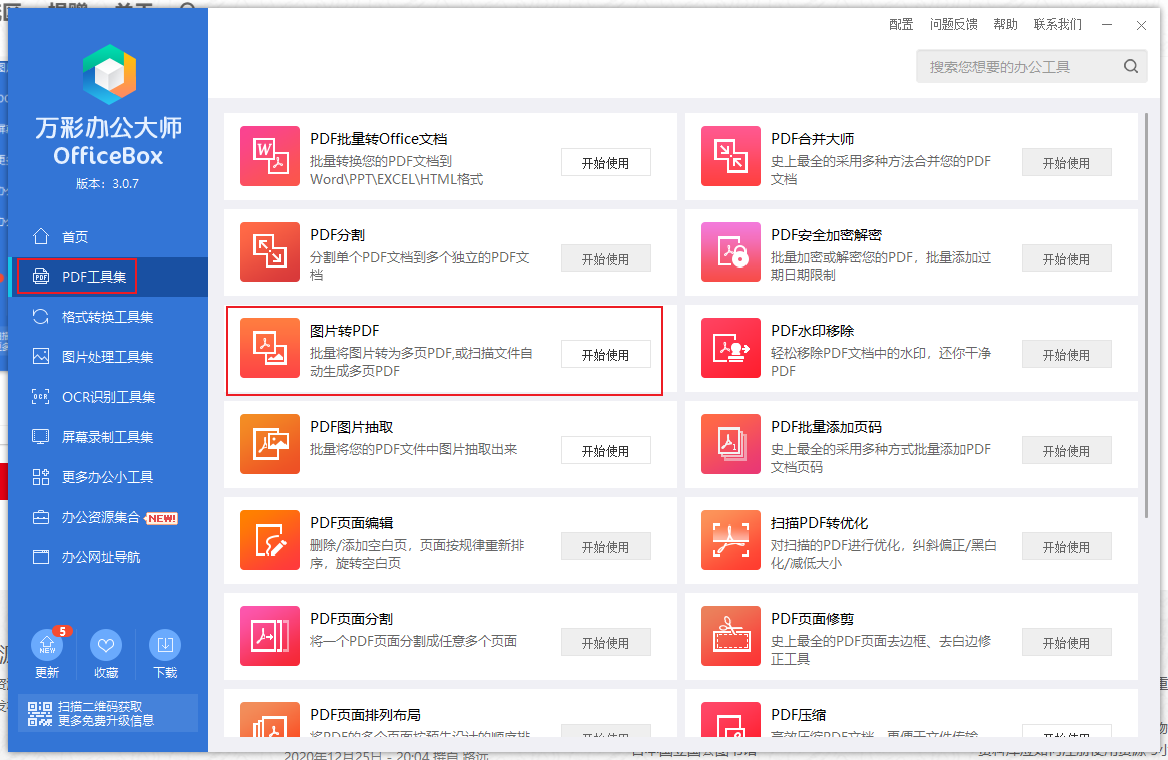Click the 扫描PDF转优化 title text
This screenshot has height=760, width=1168.
819,523
